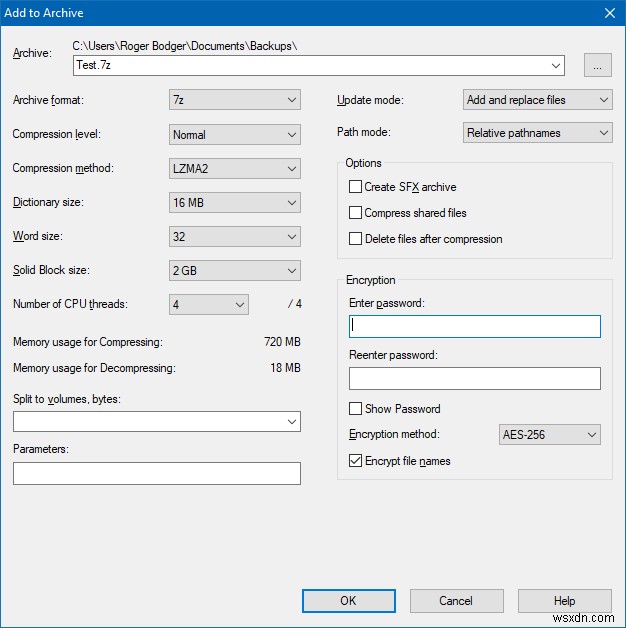The width and height of the screenshot is (626, 628).
Task: Click the Cancel button
Action: tap(456, 601)
